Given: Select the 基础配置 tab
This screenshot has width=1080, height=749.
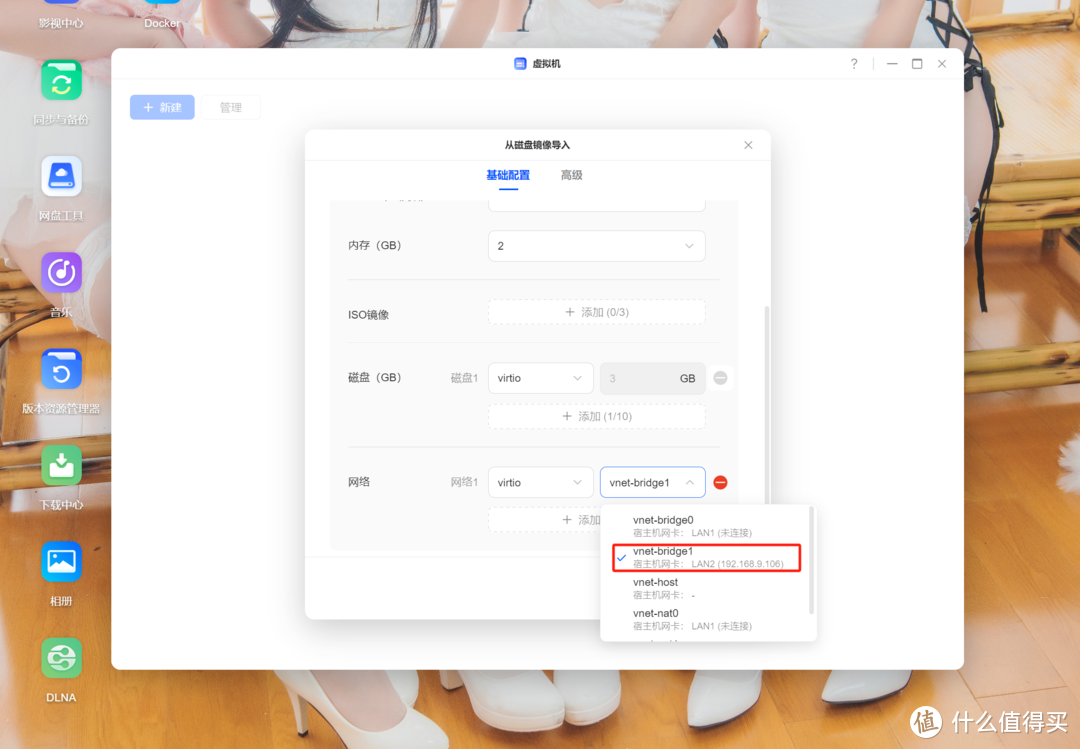Looking at the screenshot, I should coord(508,175).
